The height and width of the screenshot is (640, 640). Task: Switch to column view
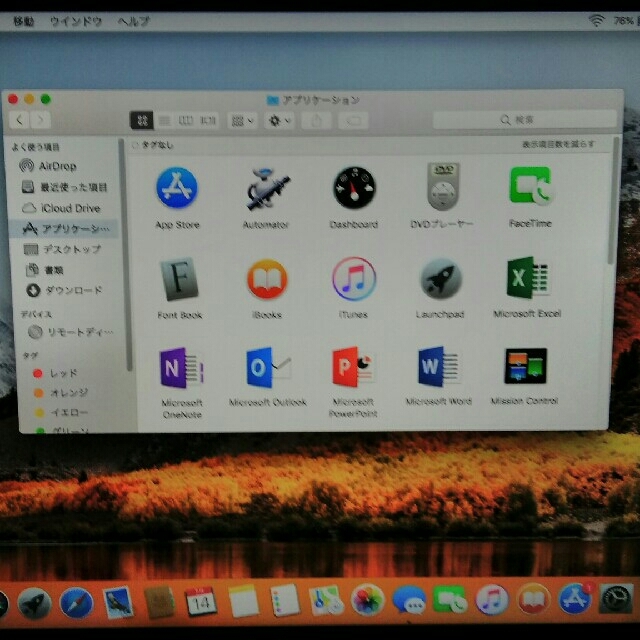tap(186, 120)
